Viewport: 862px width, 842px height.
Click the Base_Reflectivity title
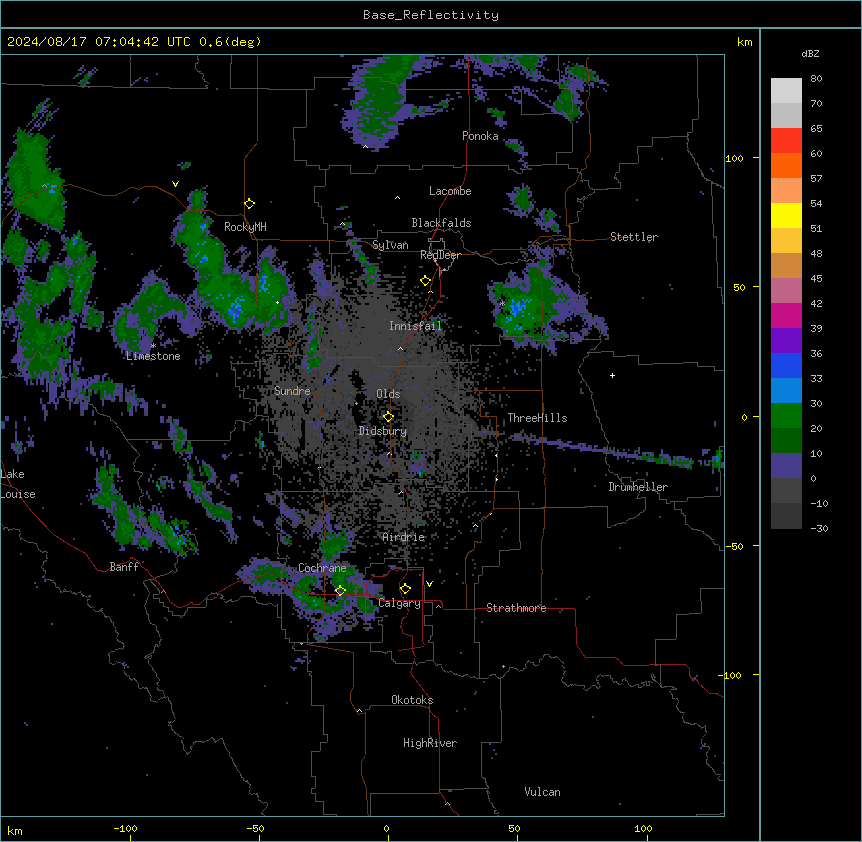[431, 15]
